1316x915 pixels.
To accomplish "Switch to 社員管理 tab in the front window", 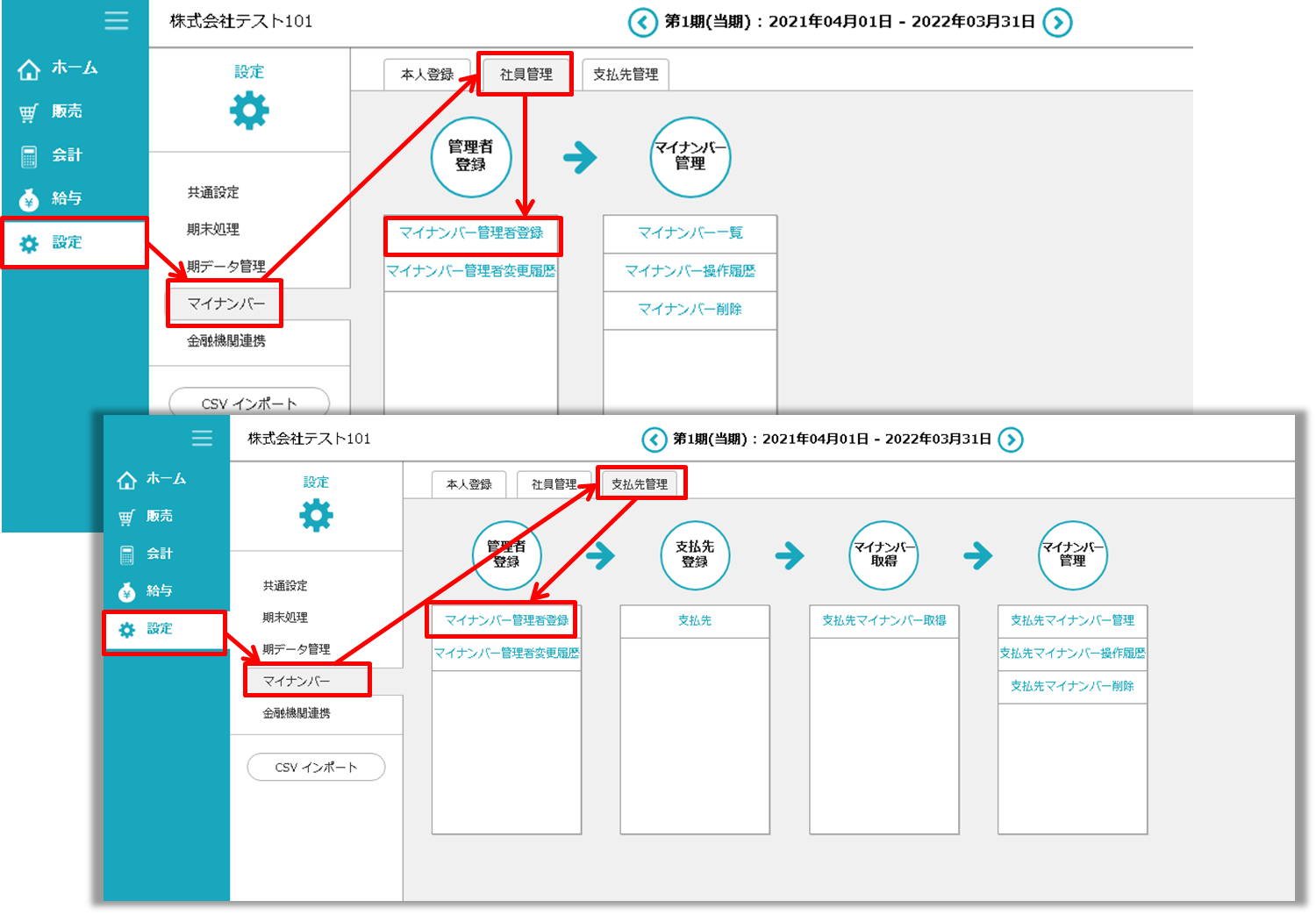I will (554, 484).
